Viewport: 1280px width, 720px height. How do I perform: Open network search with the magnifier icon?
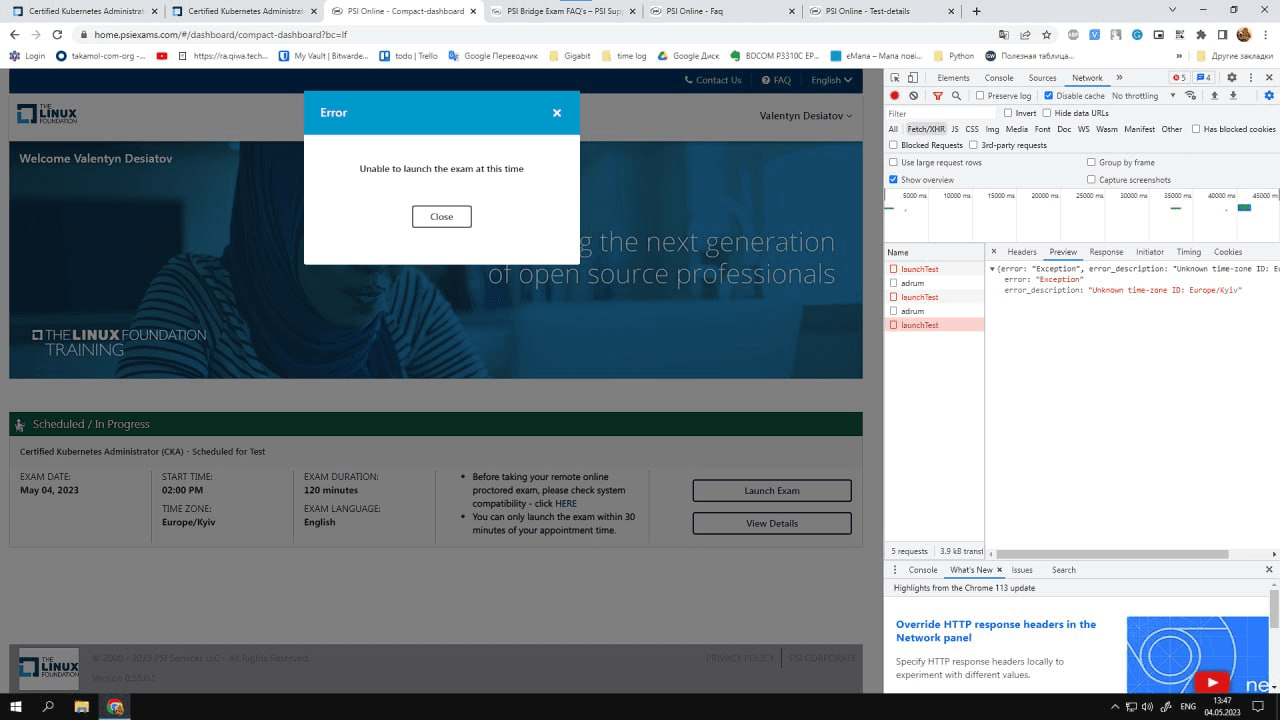[956, 96]
